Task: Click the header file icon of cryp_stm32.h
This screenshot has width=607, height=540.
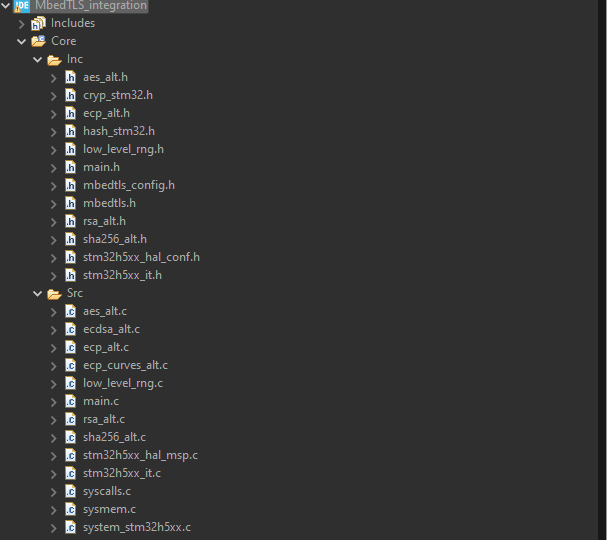Action: coord(70,95)
